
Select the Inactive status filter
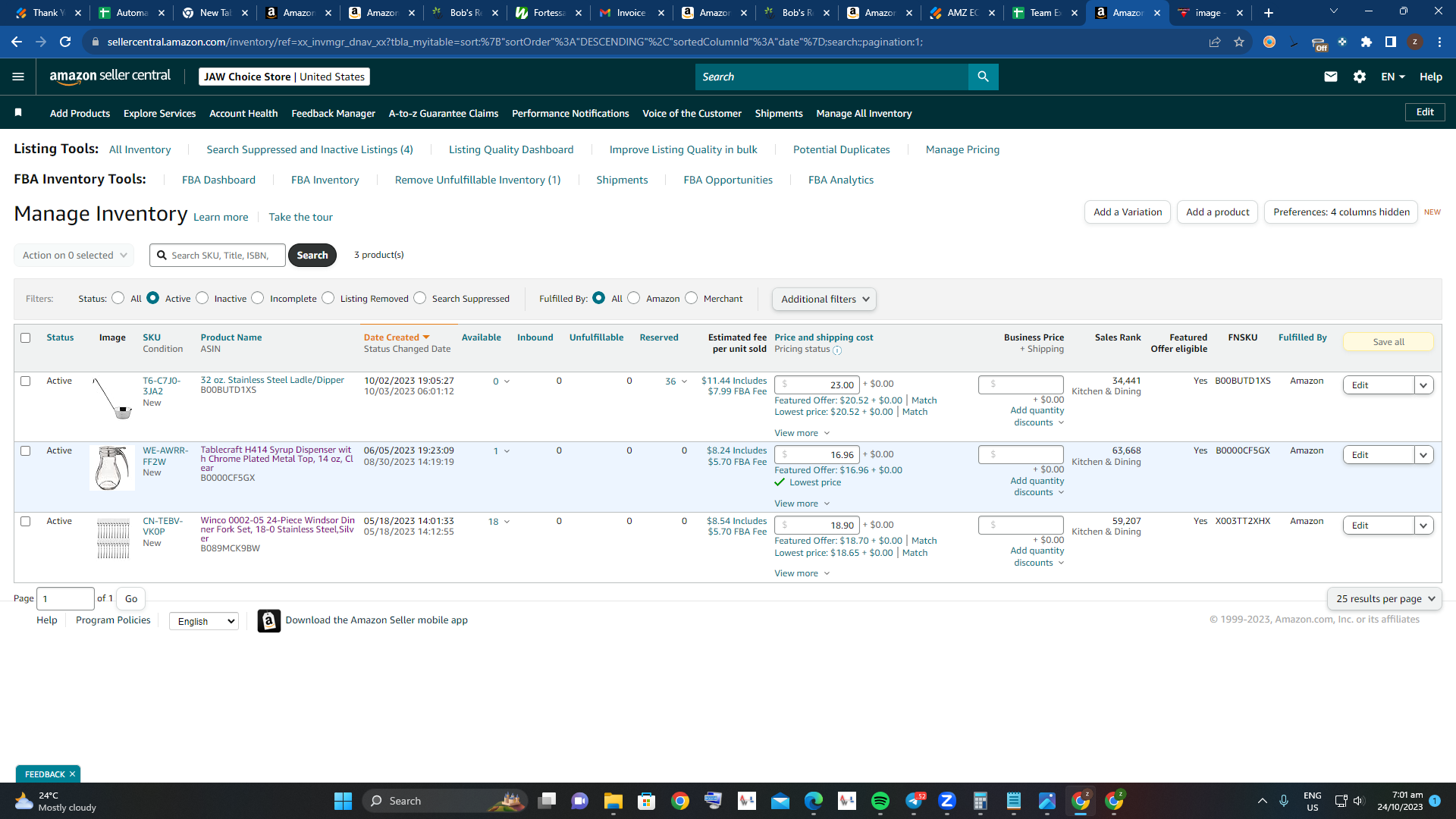202,298
